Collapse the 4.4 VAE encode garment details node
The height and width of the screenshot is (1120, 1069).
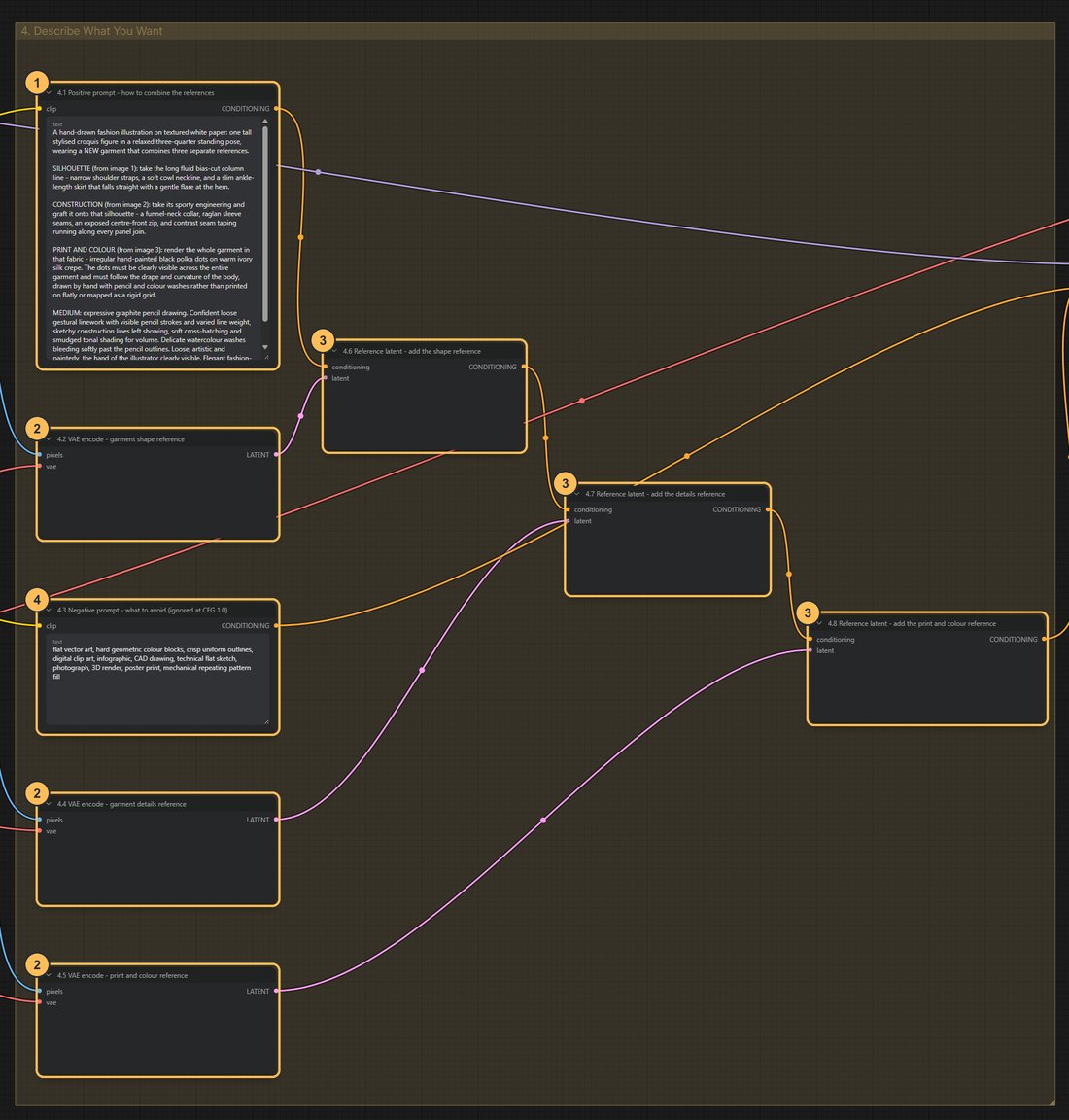(x=50, y=804)
